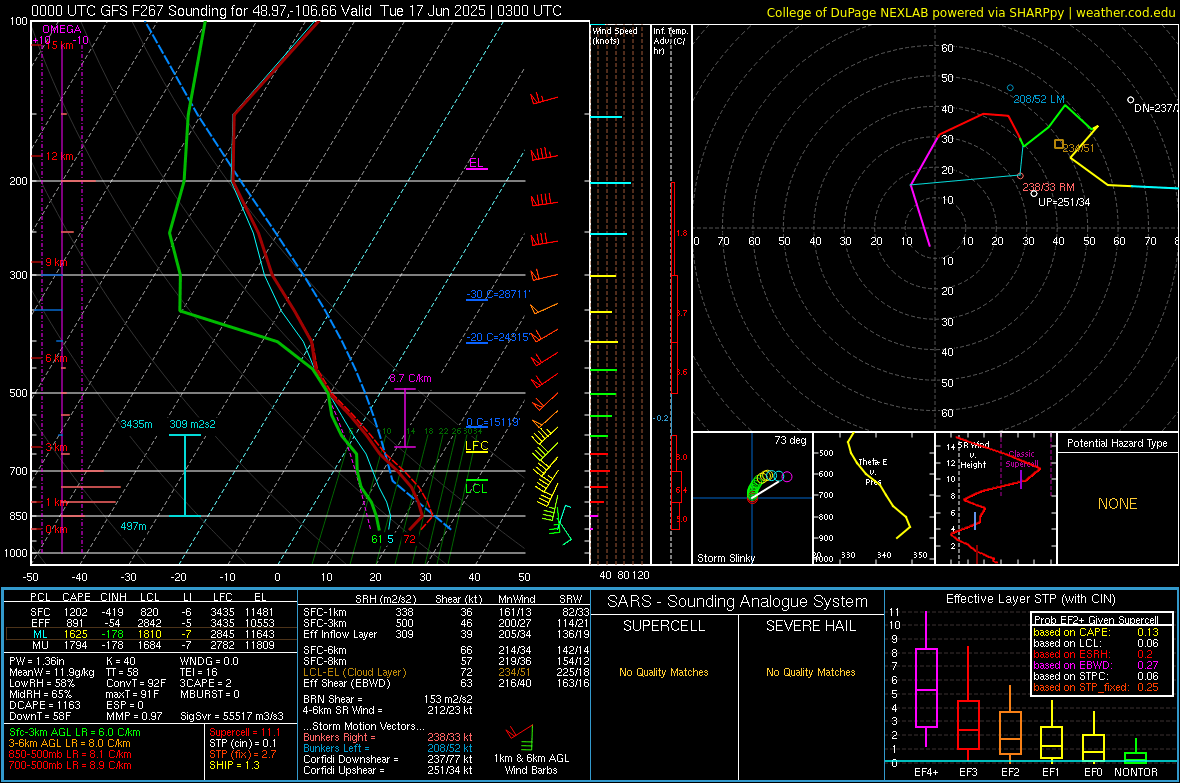Click the DCAPE = 1163 value
The height and width of the screenshot is (783, 1180).
[x=45, y=705]
